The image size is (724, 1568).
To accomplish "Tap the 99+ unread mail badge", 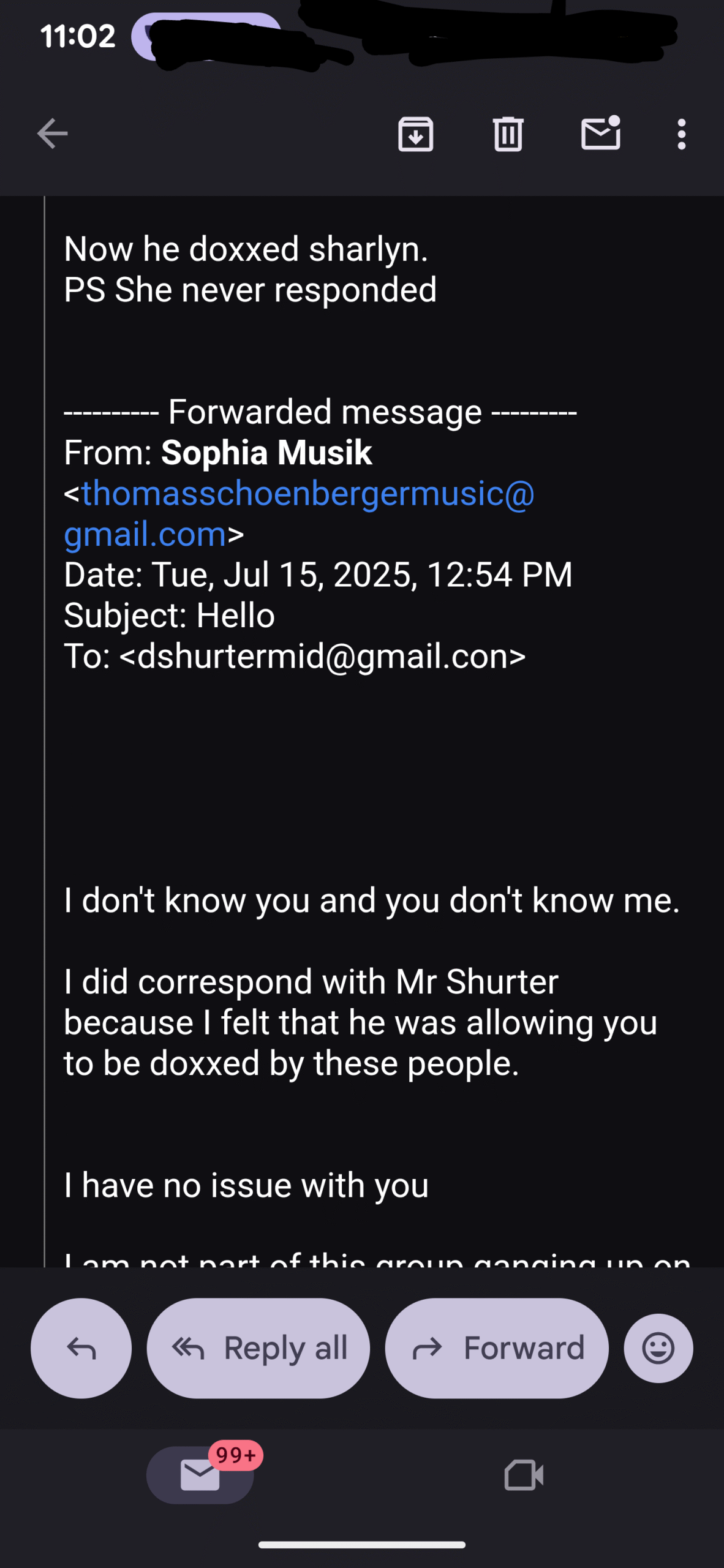I will tap(236, 1455).
